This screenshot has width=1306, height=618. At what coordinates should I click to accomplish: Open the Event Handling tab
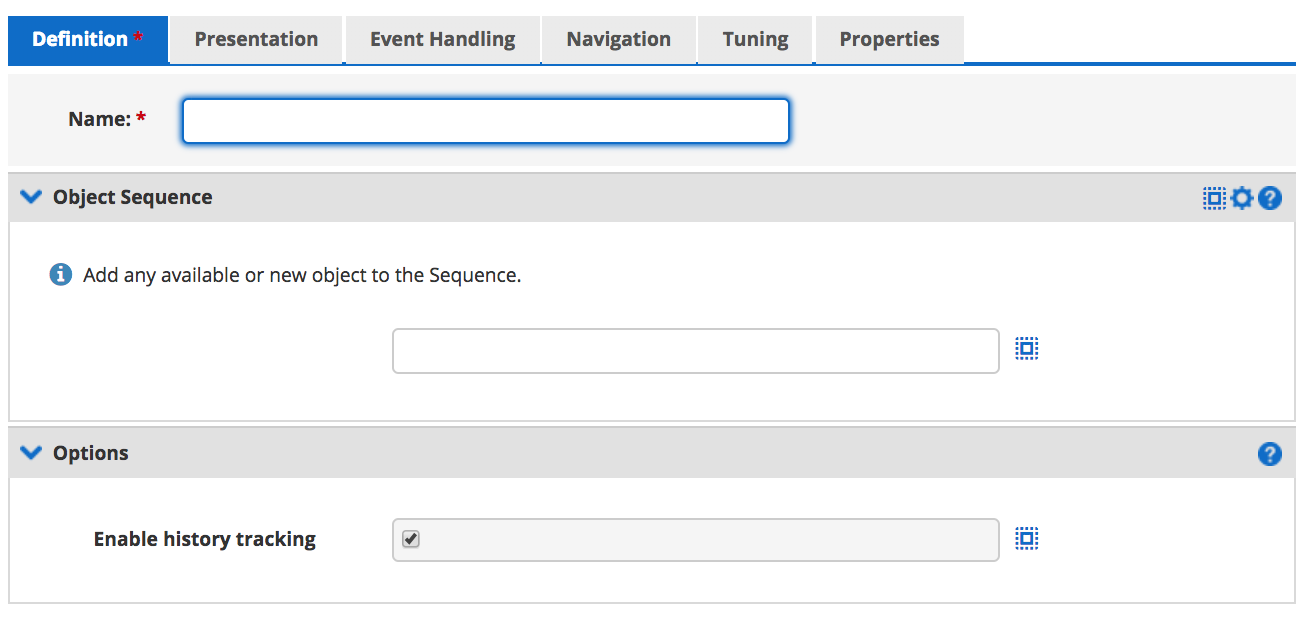click(x=442, y=39)
